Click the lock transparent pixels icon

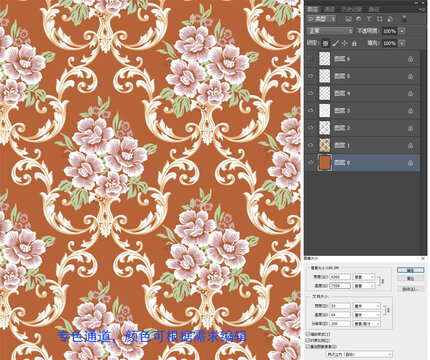point(326,43)
